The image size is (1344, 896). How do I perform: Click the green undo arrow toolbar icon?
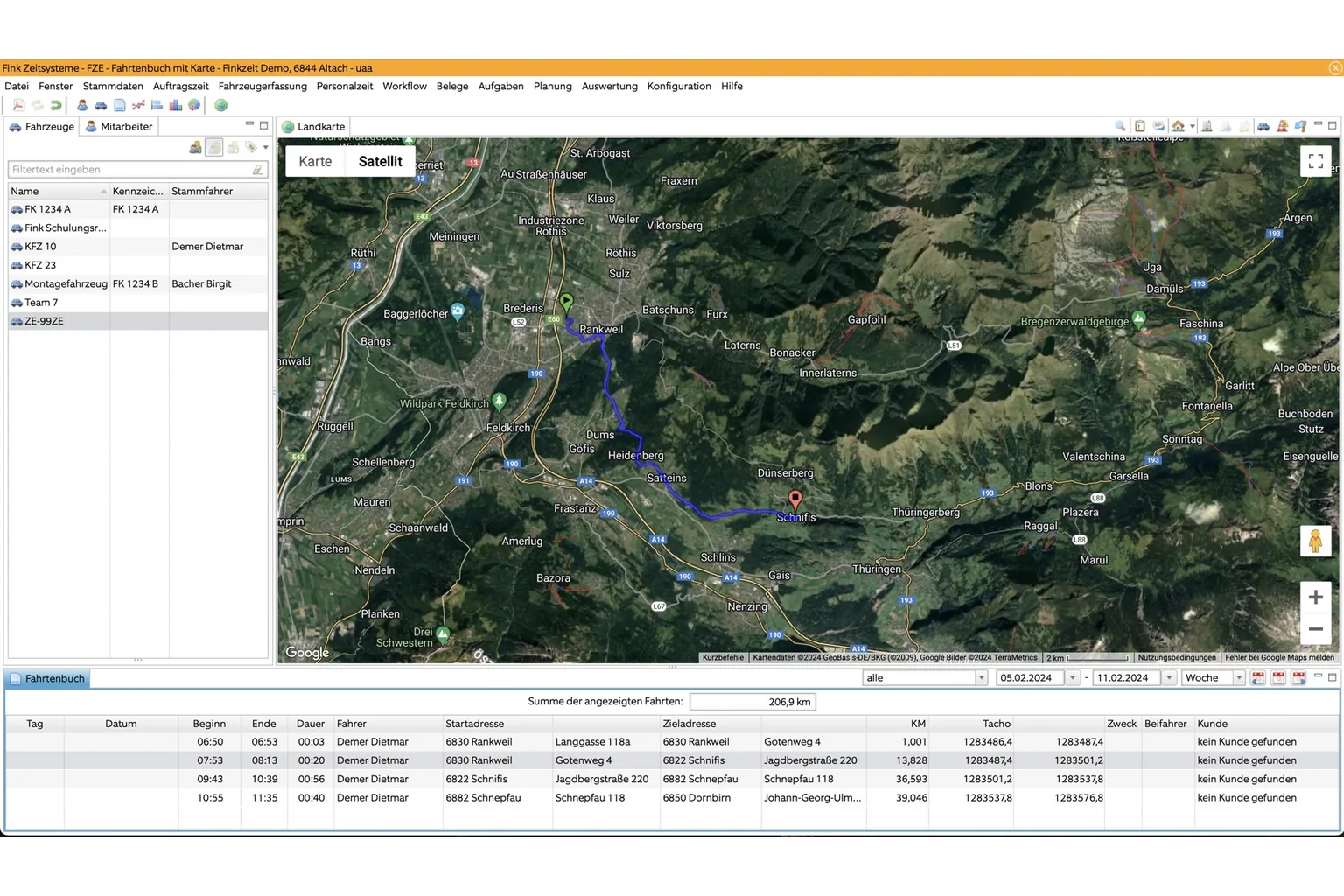[x=56, y=105]
